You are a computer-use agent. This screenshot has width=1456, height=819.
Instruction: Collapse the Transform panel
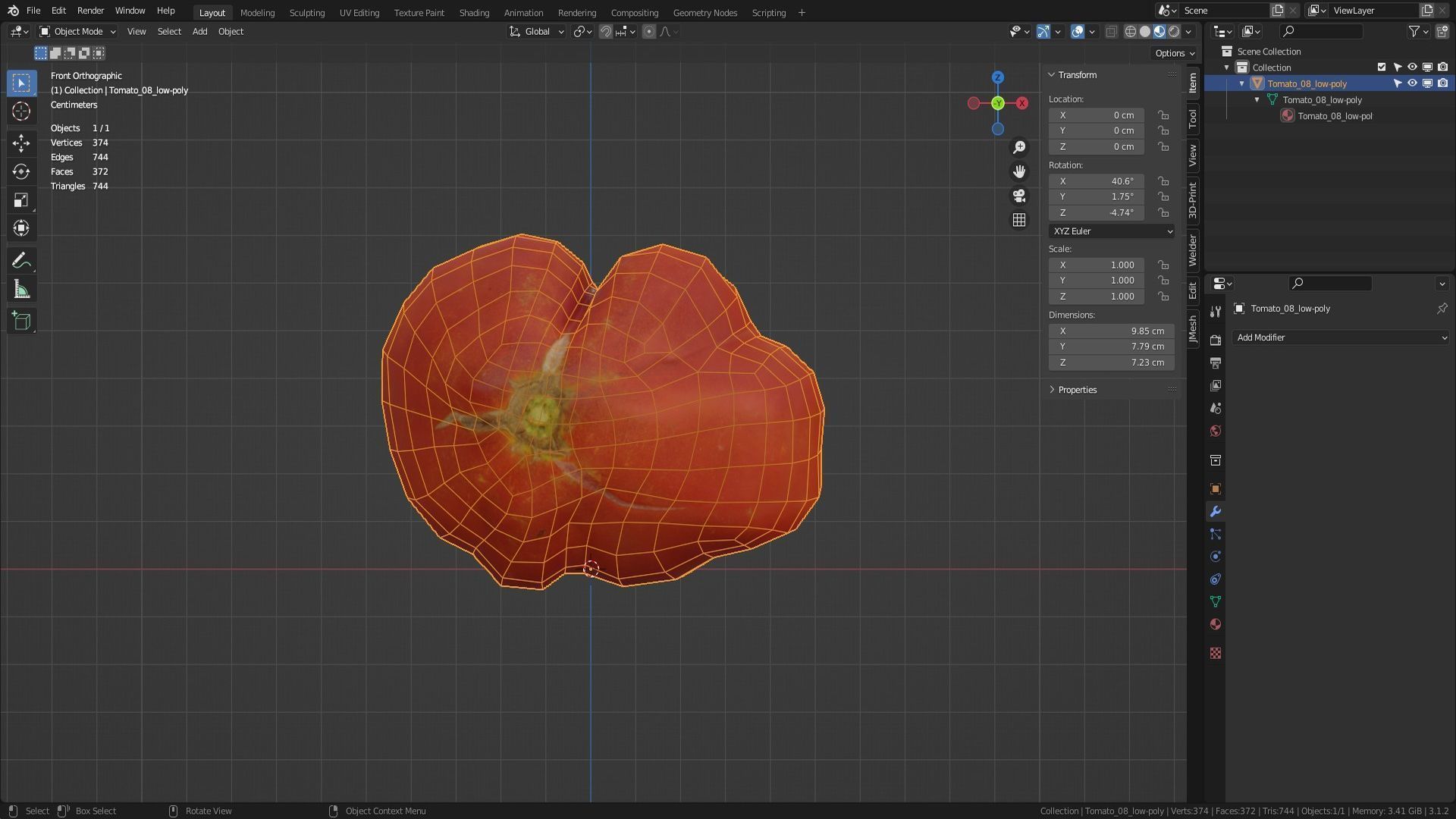pyautogui.click(x=1052, y=75)
